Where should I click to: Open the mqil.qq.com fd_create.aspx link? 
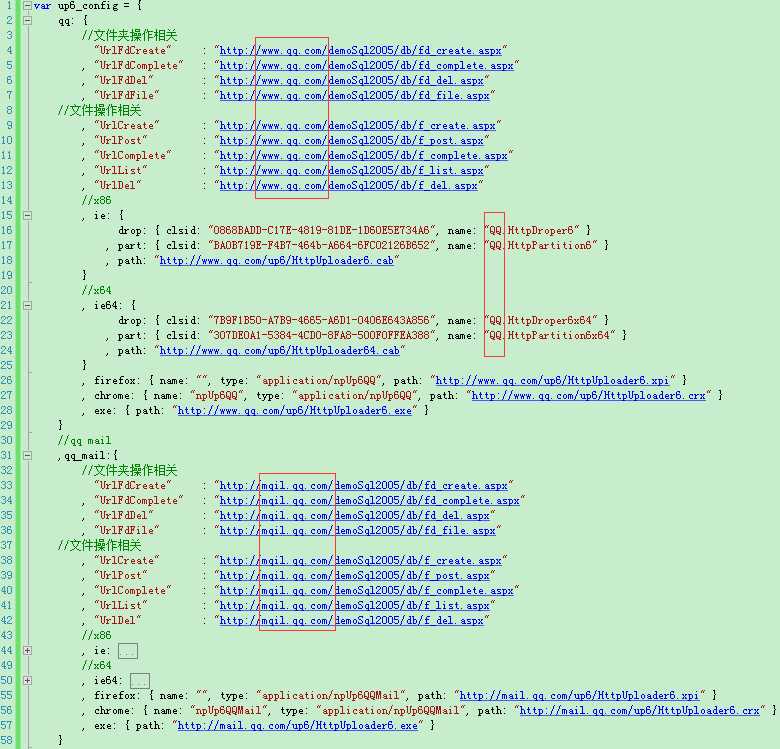coord(364,485)
